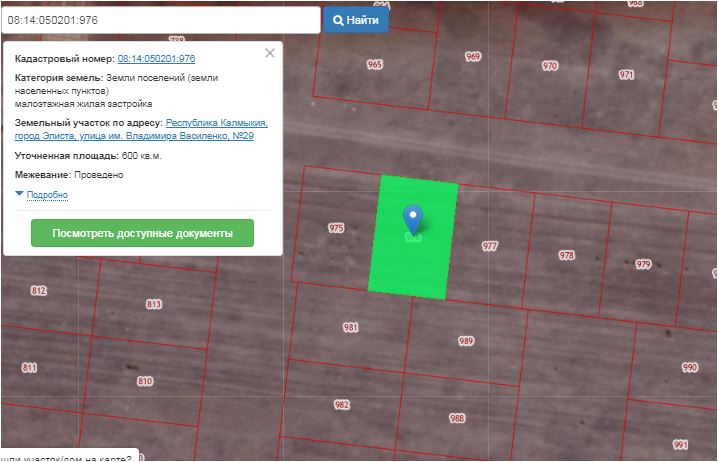Viewport: 718px width, 462px height.
Task: Click Посмотреть доступные документы button
Action: pos(142,233)
